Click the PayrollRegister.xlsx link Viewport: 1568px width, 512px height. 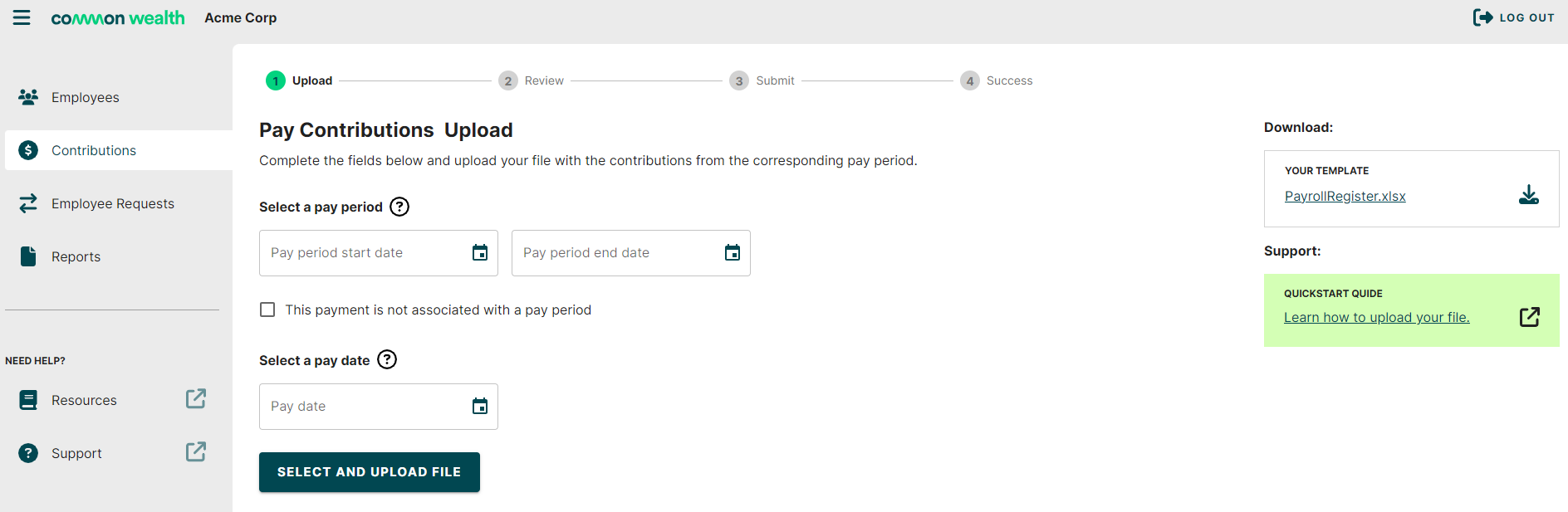click(x=1345, y=197)
